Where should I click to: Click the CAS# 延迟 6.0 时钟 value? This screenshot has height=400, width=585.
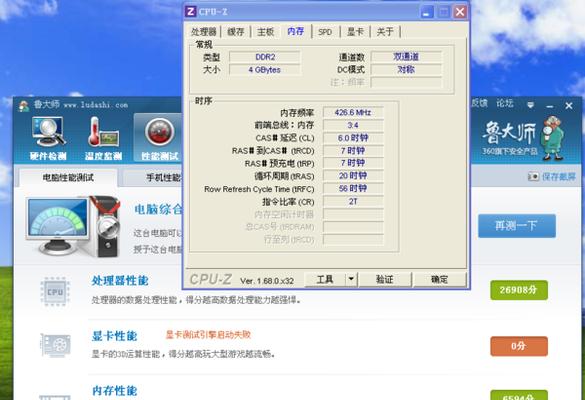tap(353, 138)
